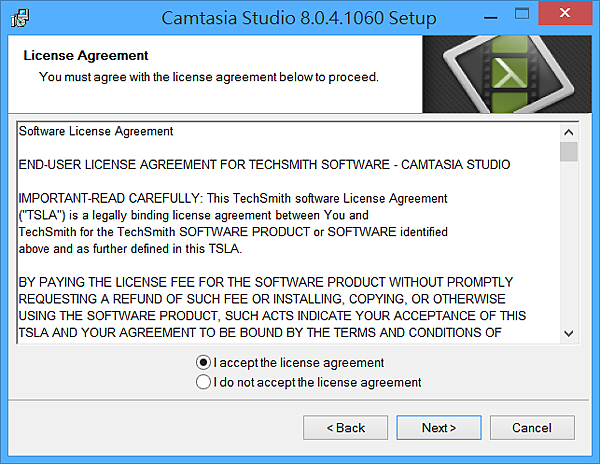Click the license text scrollbar thumb
The image size is (600, 464).
(569, 152)
